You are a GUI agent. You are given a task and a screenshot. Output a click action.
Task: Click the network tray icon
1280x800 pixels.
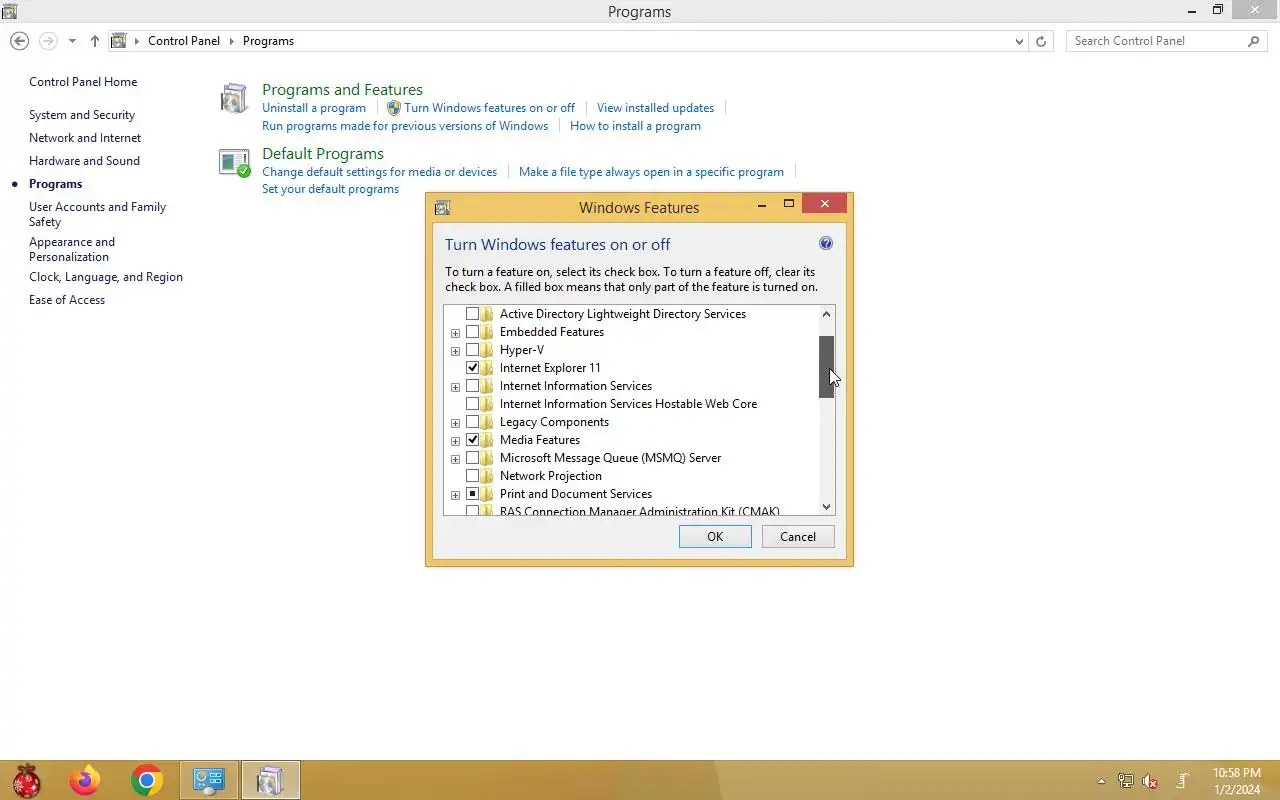1126,781
